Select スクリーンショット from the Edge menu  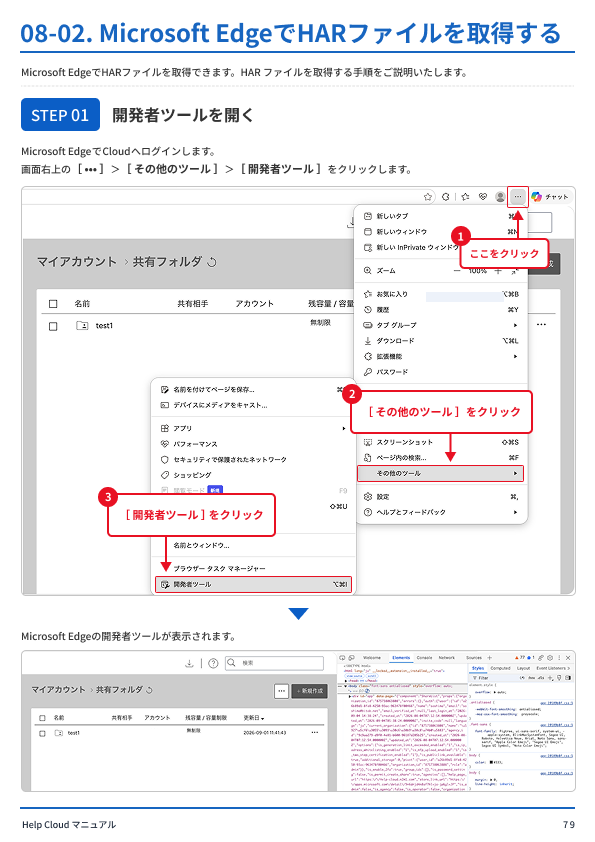pos(441,442)
